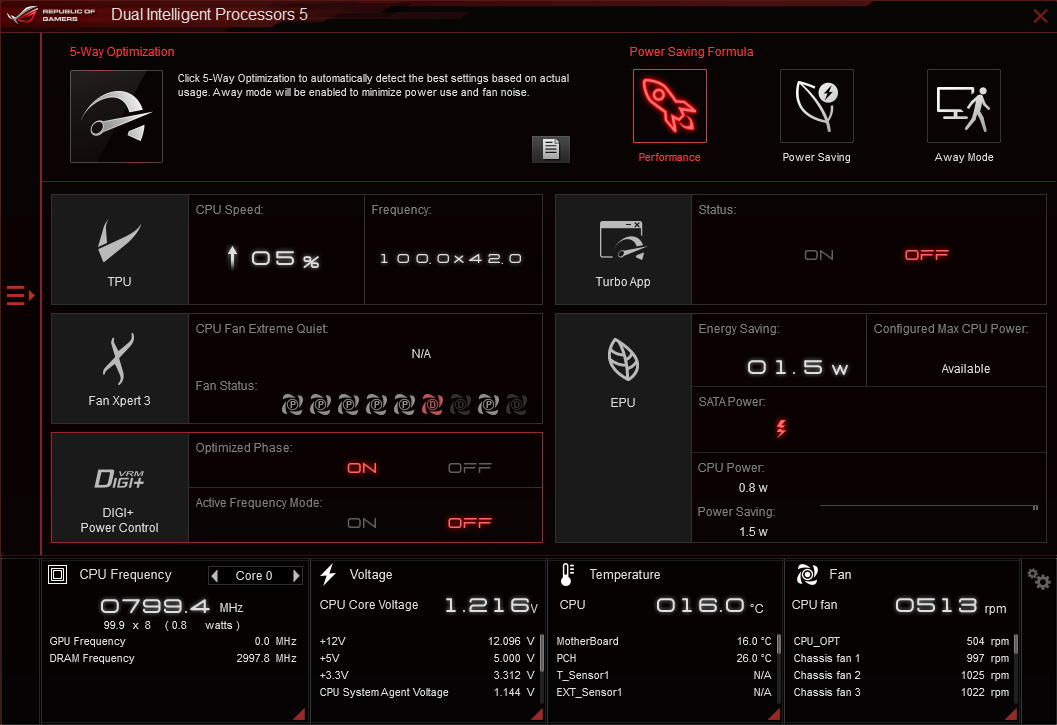This screenshot has width=1057, height=725.
Task: Click the Core 0 selector label
Action: point(254,576)
